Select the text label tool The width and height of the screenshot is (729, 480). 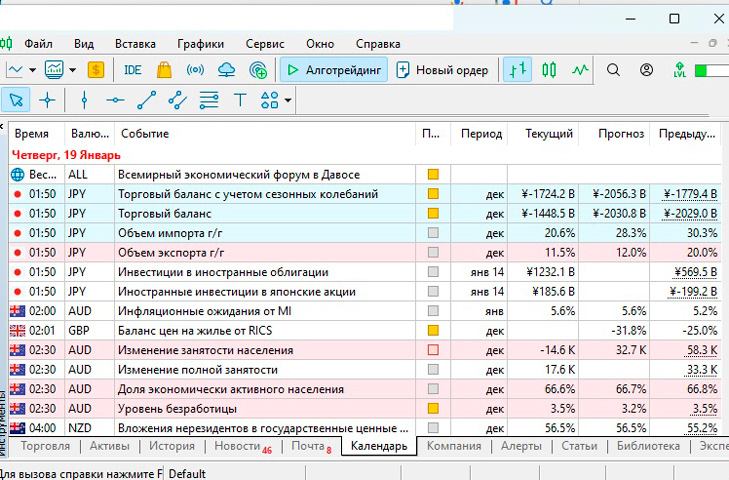239,100
